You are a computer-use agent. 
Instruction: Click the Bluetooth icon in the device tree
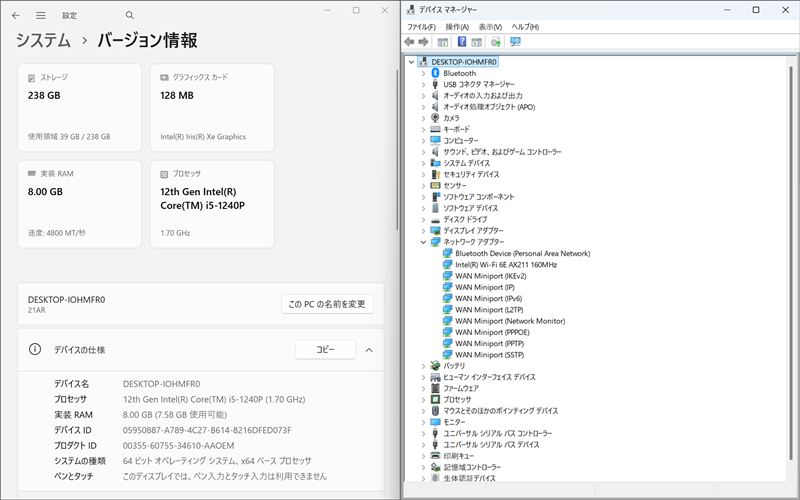[x=435, y=73]
